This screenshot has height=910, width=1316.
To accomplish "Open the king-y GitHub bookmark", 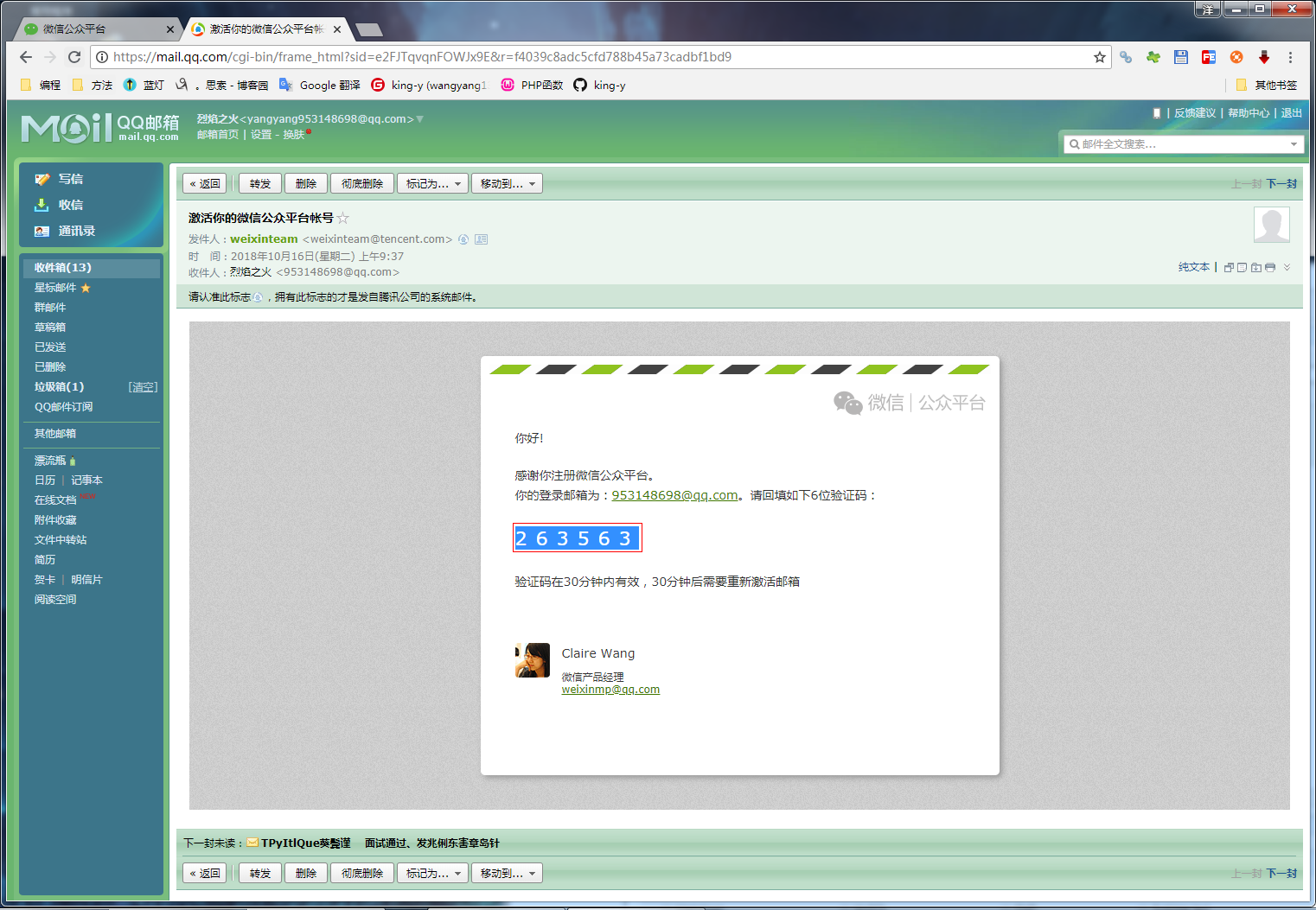I will coord(600,85).
